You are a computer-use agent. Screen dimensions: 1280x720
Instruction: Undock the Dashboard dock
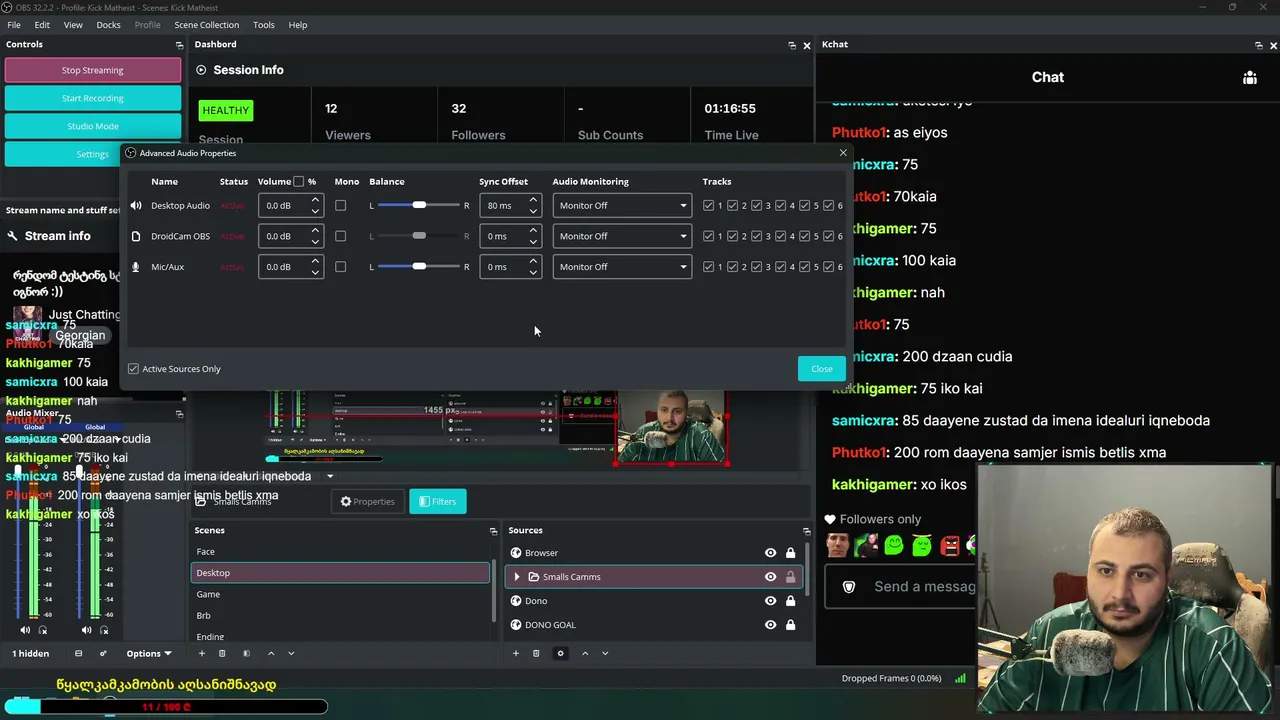pyautogui.click(x=792, y=45)
